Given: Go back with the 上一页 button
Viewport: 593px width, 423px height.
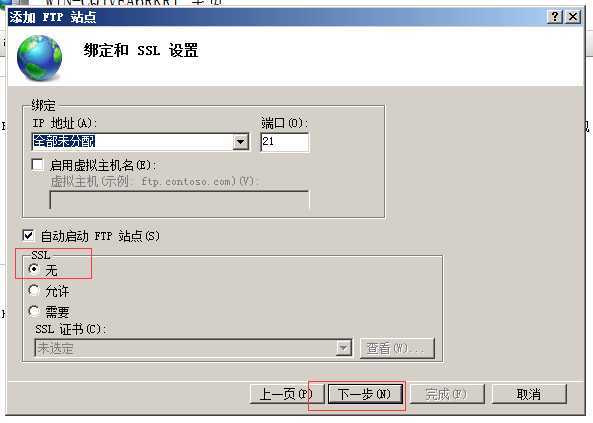Looking at the screenshot, I should 287,394.
